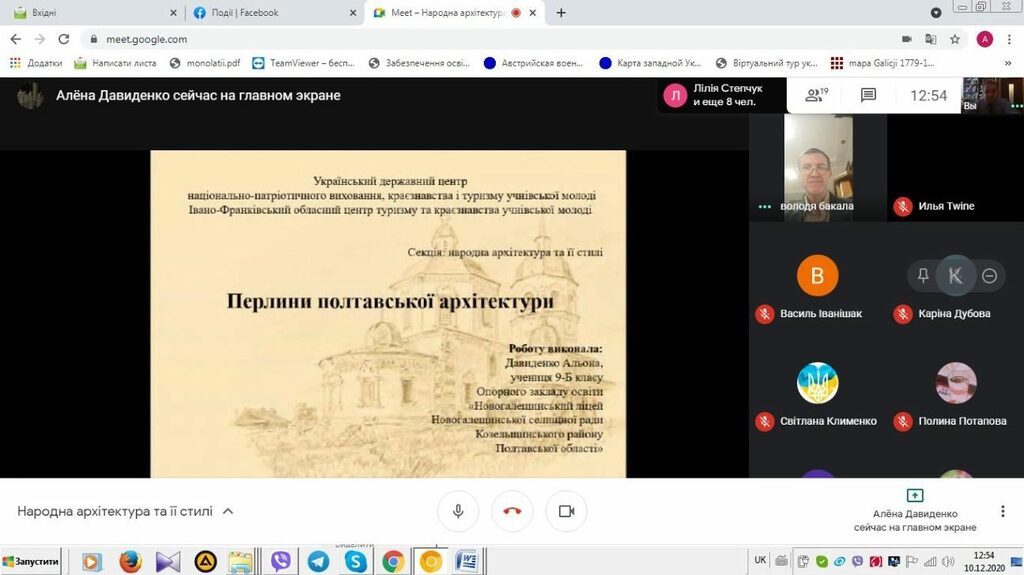Image resolution: width=1024 pixels, height=575 pixels.
Task: Switch to the Вхідні mail tab
Action: click(90, 13)
